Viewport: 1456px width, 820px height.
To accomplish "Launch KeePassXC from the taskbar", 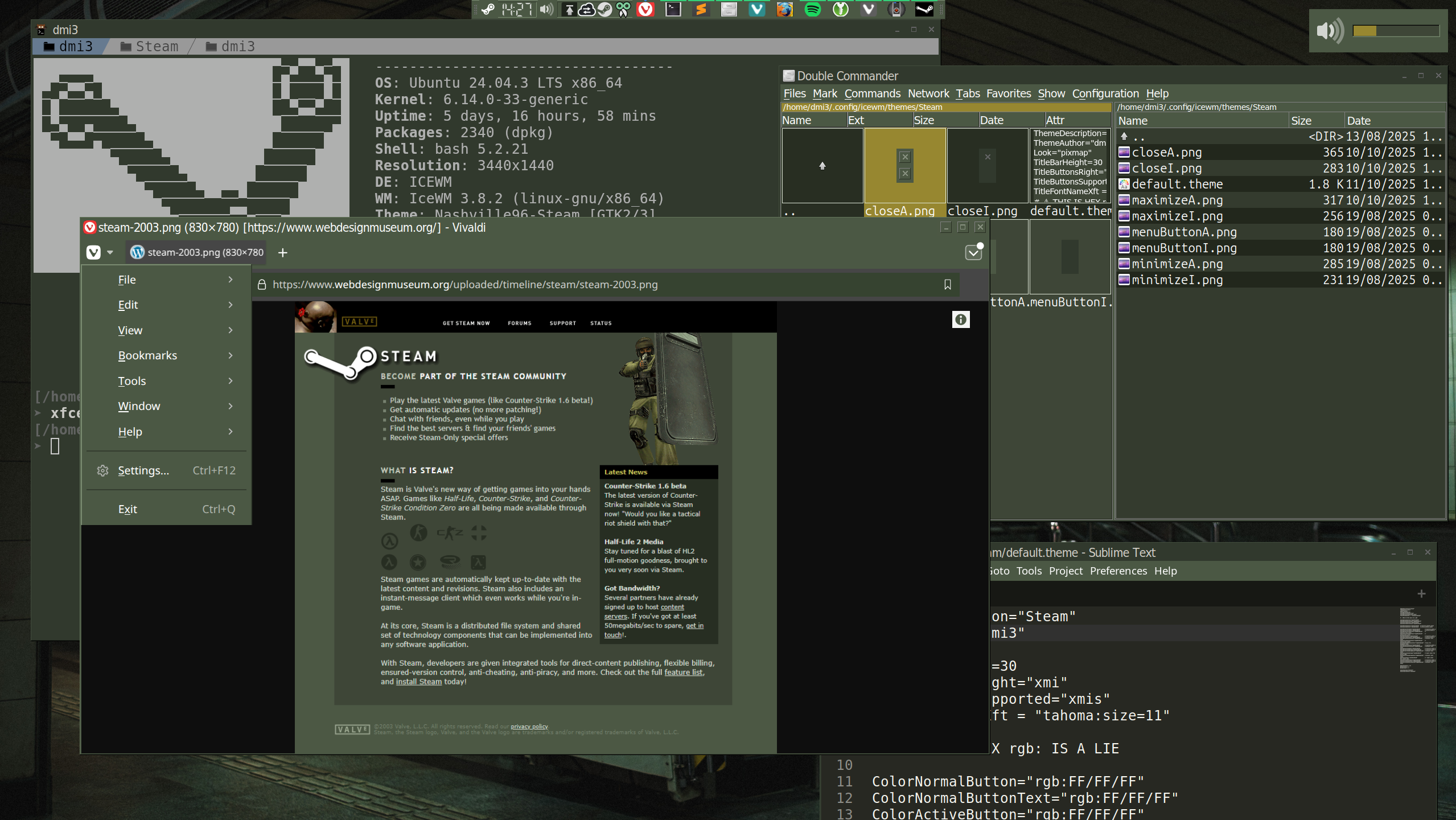I will (x=841, y=10).
